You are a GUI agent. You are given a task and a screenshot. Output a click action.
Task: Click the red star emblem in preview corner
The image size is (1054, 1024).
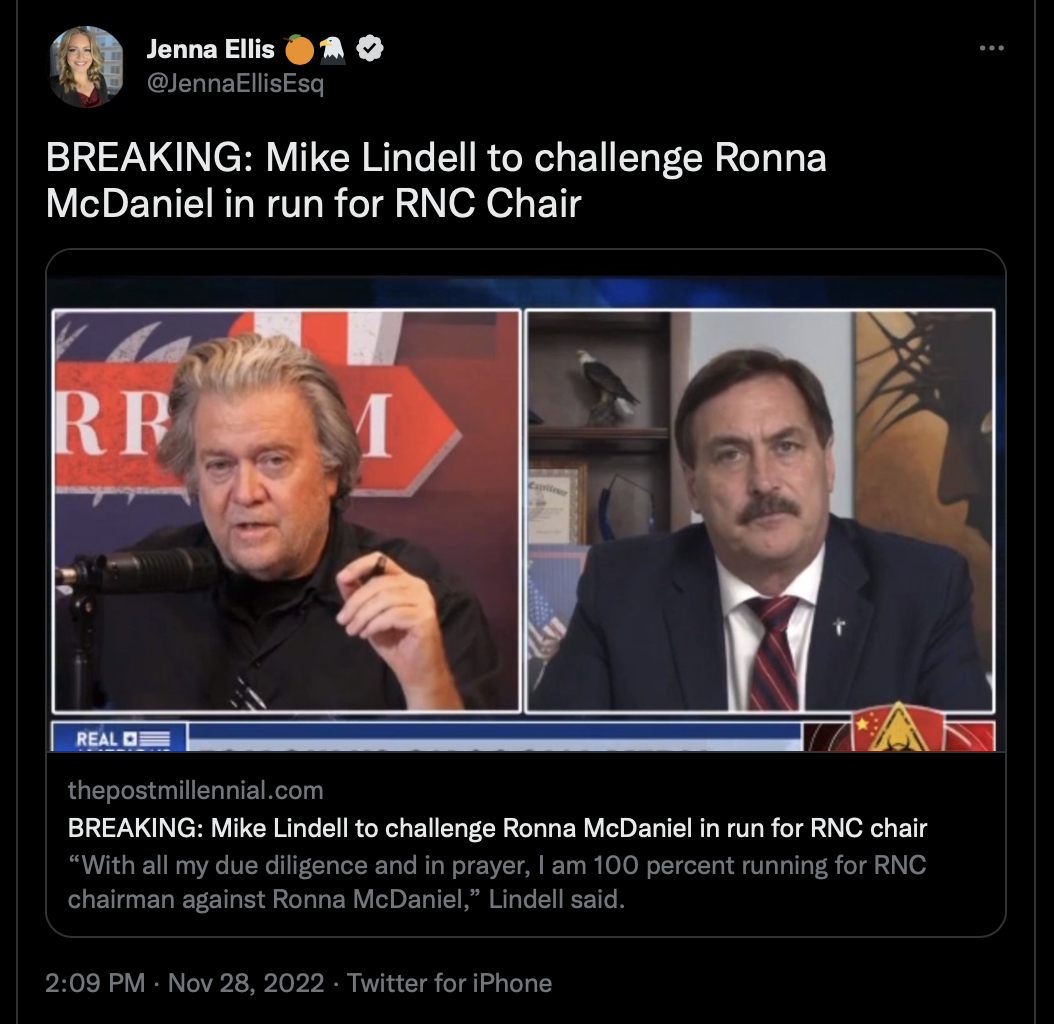click(866, 722)
